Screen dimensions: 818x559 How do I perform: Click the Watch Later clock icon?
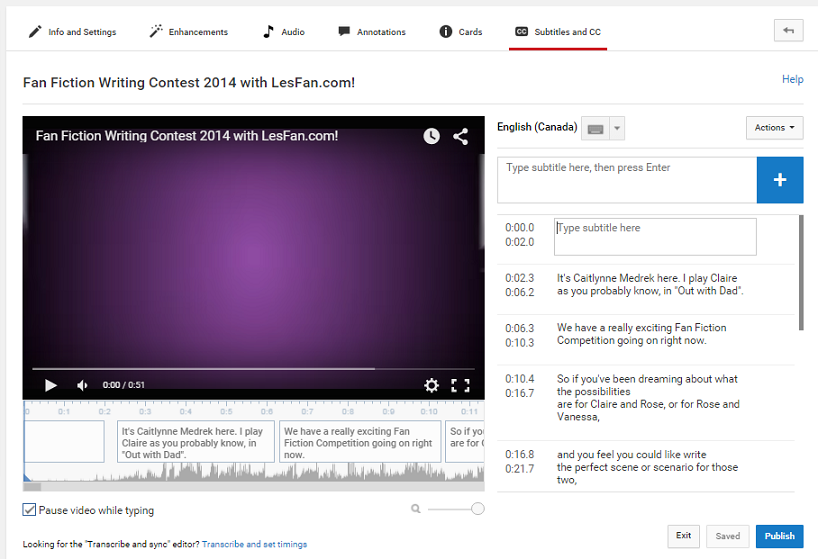(x=431, y=136)
